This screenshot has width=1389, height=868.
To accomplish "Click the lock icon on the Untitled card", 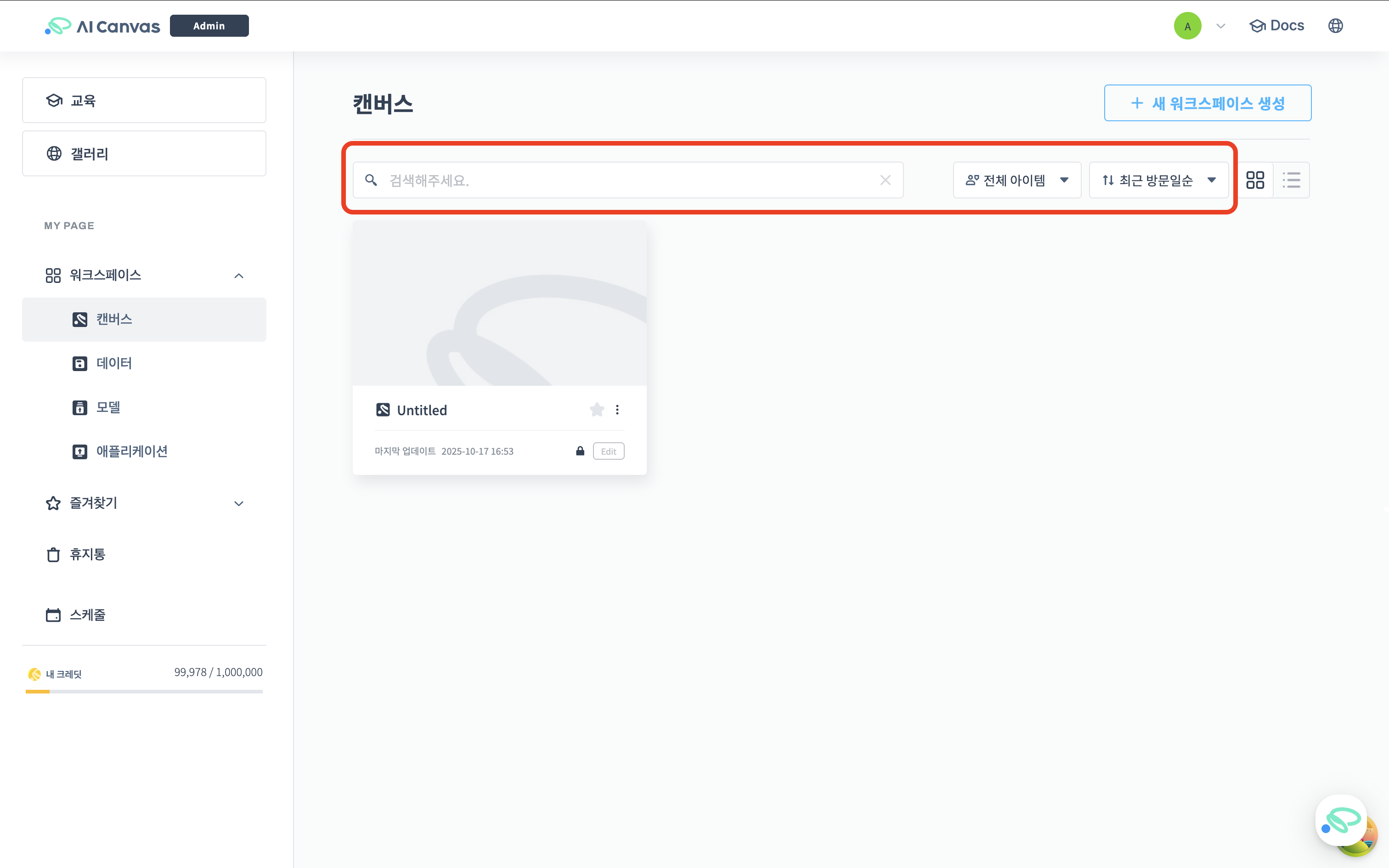I will [x=580, y=451].
